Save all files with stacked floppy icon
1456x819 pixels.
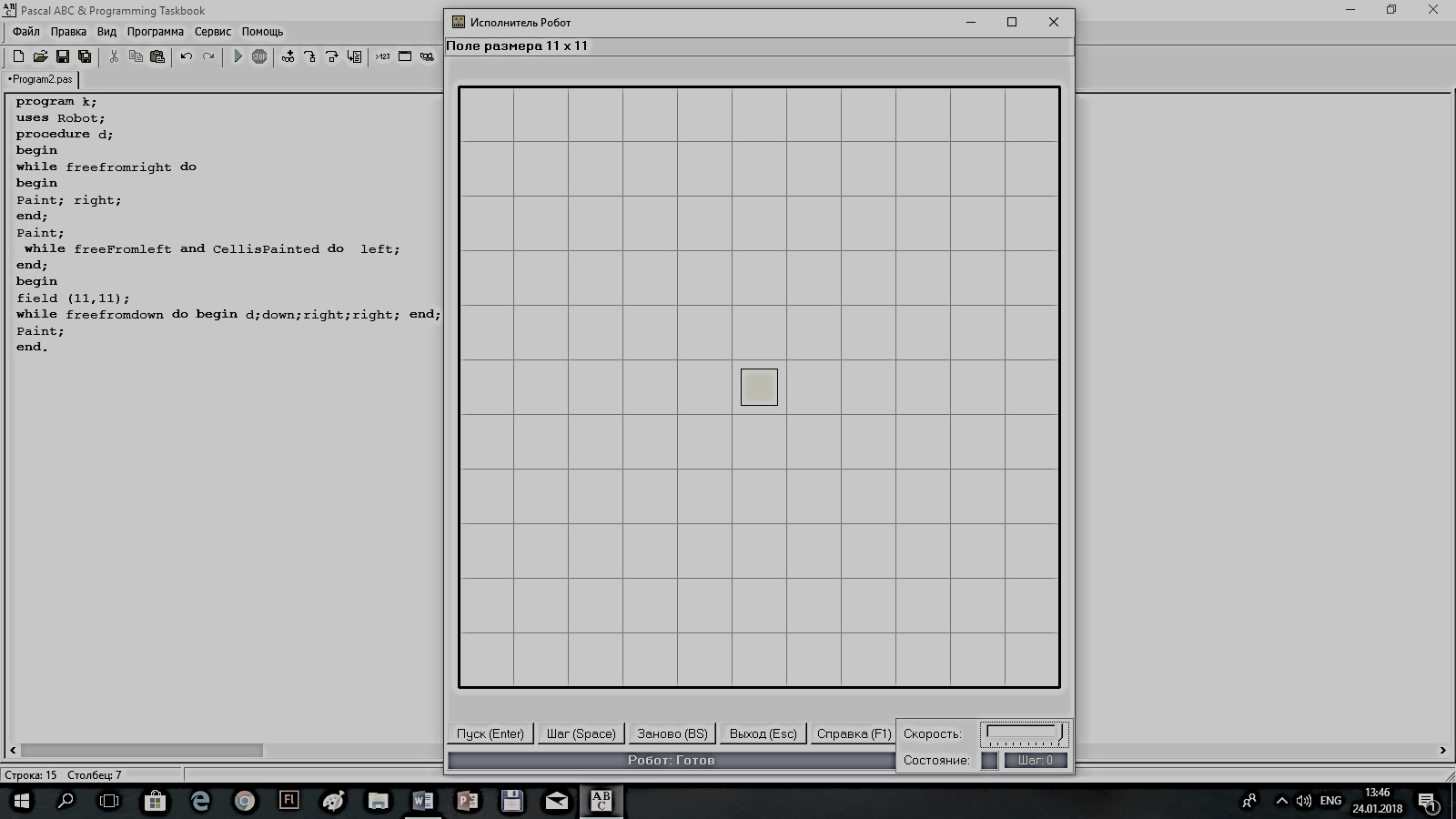click(85, 56)
